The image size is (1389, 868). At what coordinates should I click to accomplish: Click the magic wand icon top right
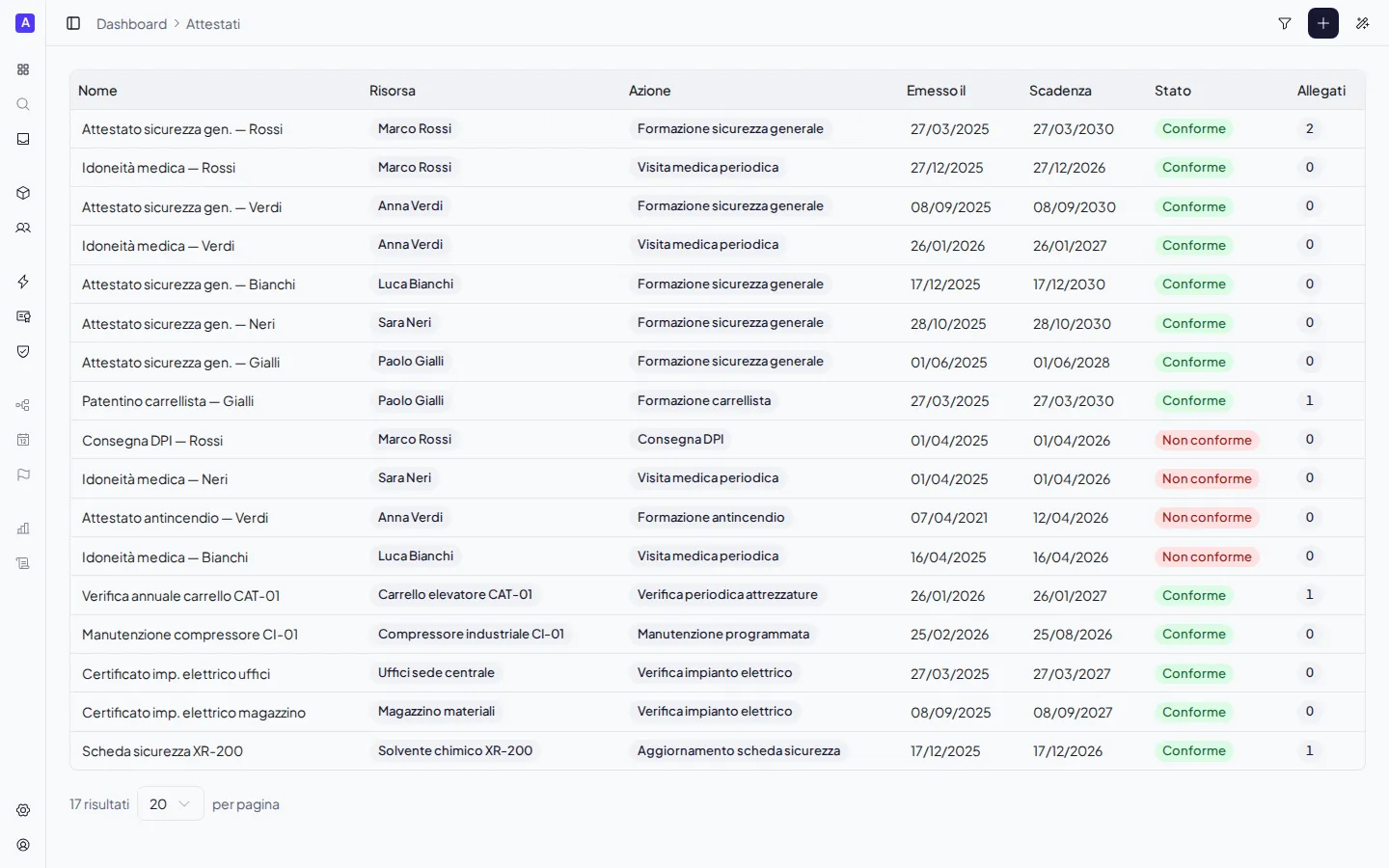[1362, 23]
